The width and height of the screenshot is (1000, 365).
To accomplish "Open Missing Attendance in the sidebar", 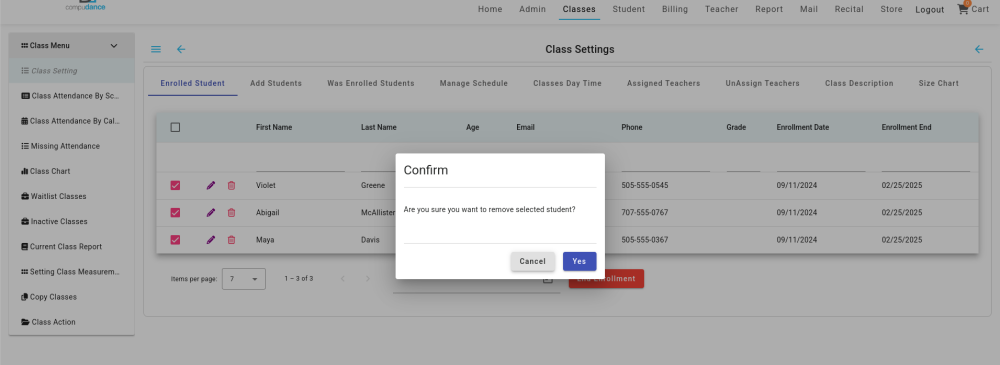I will 71,146.
